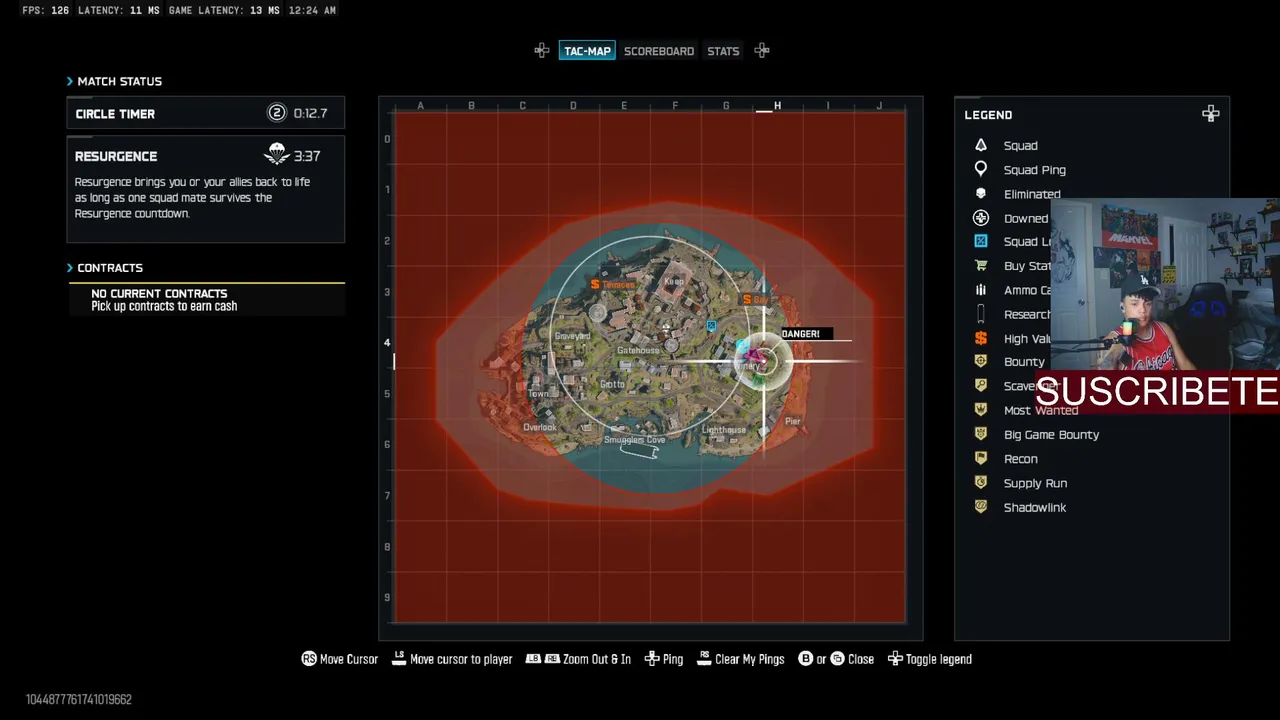Click the Ping prompt at bottom
This screenshot has height=720, width=1280.
[x=664, y=659]
